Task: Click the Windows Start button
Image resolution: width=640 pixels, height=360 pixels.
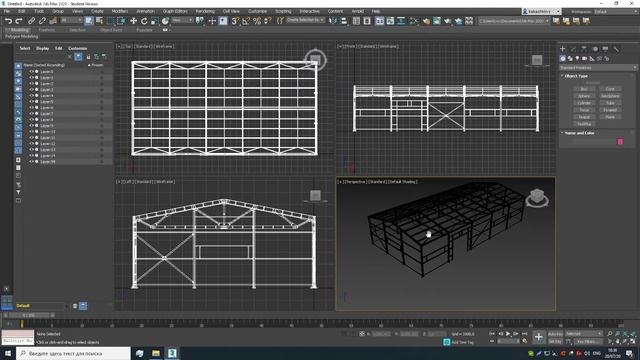Action: pos(8,353)
